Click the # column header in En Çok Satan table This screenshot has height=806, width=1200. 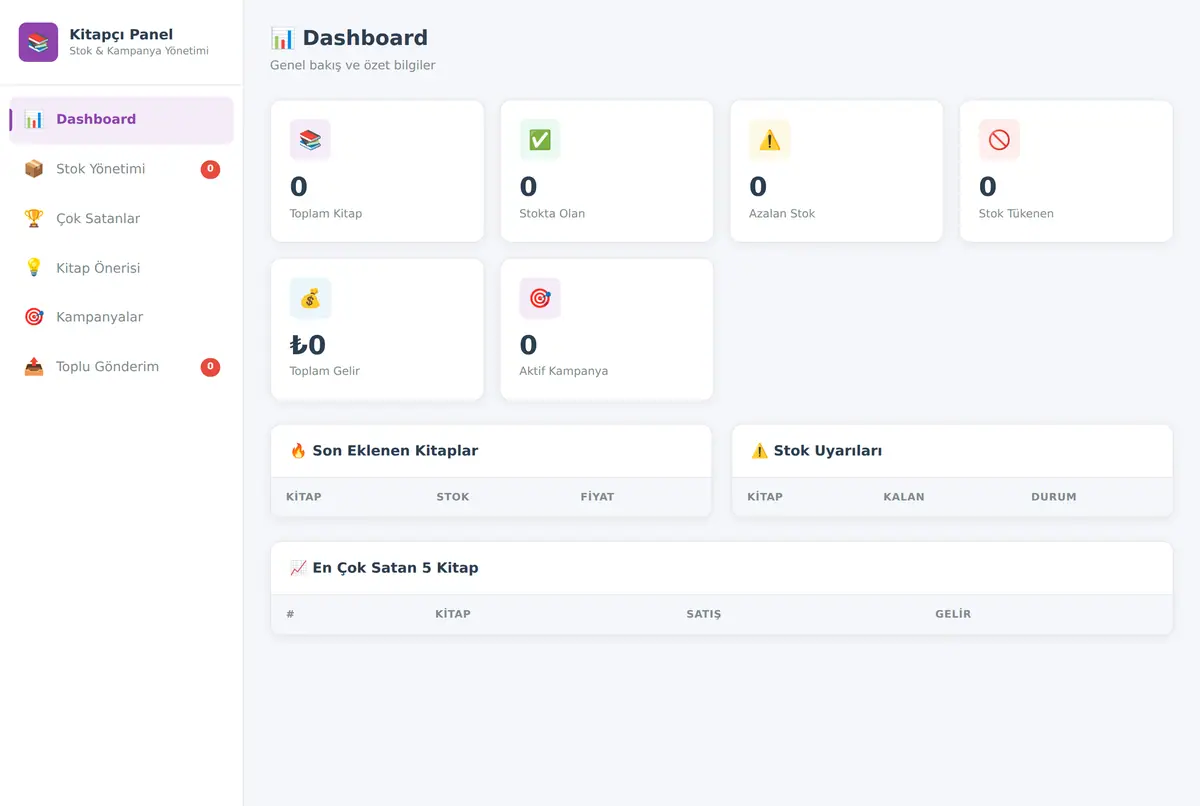(290, 614)
